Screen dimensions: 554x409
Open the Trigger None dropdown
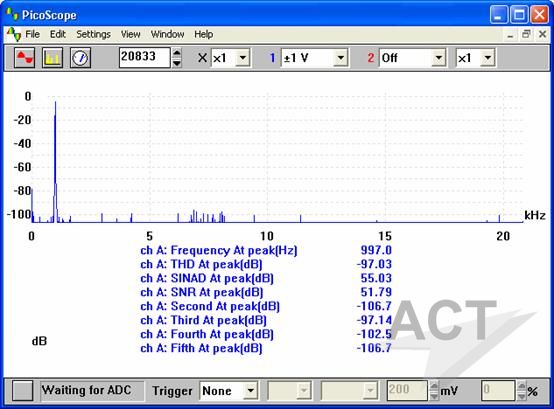point(251,391)
